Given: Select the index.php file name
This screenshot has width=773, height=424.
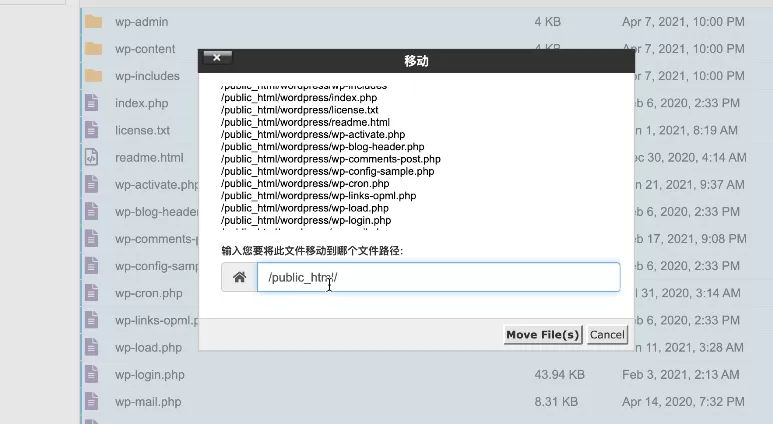Looking at the screenshot, I should click(x=141, y=103).
